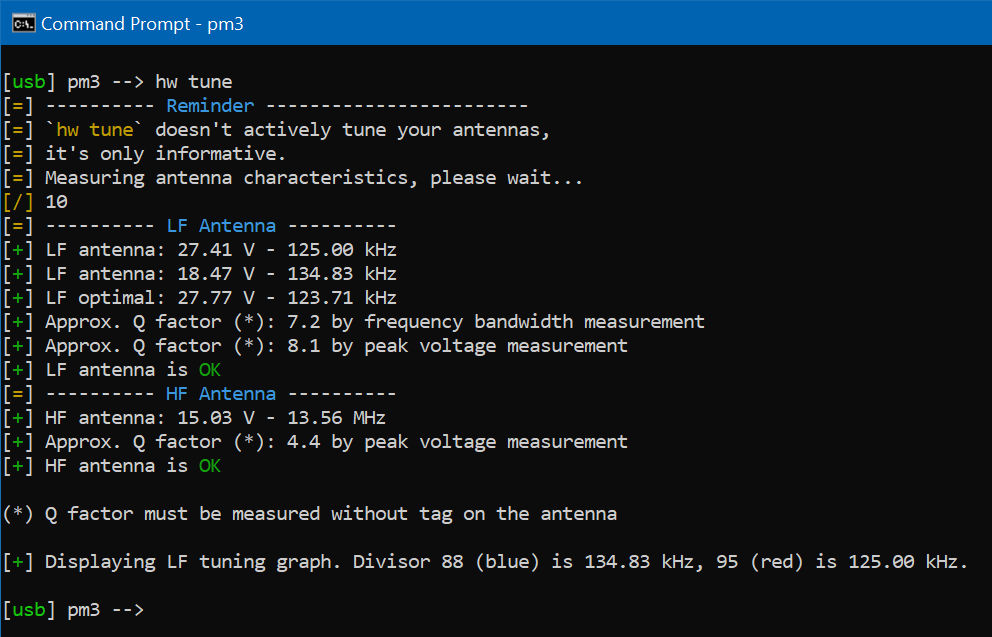Click the 'Displaying LF tuning graph' line
The width and height of the screenshot is (992, 637).
coord(506,562)
